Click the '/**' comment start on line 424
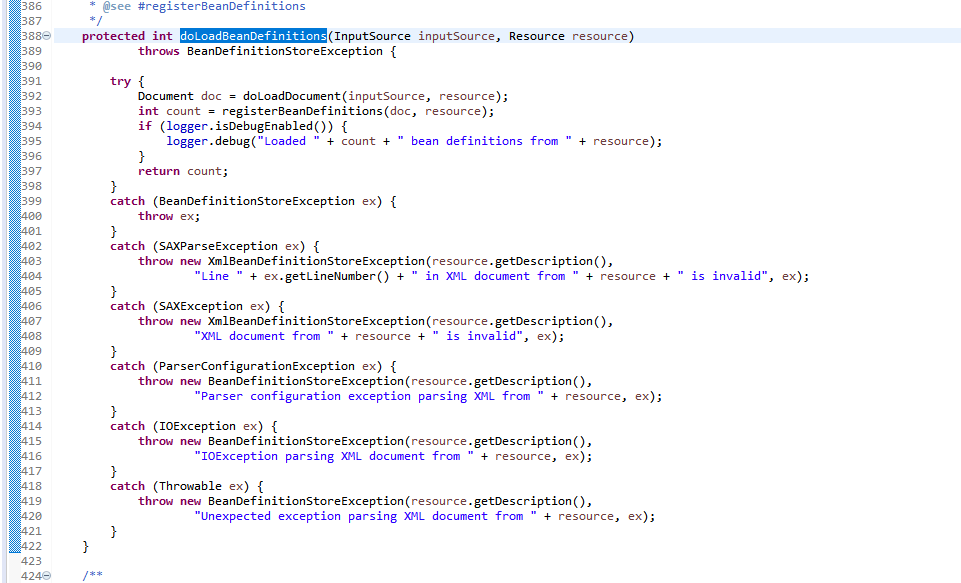The height and width of the screenshot is (583, 961). (x=93, y=576)
